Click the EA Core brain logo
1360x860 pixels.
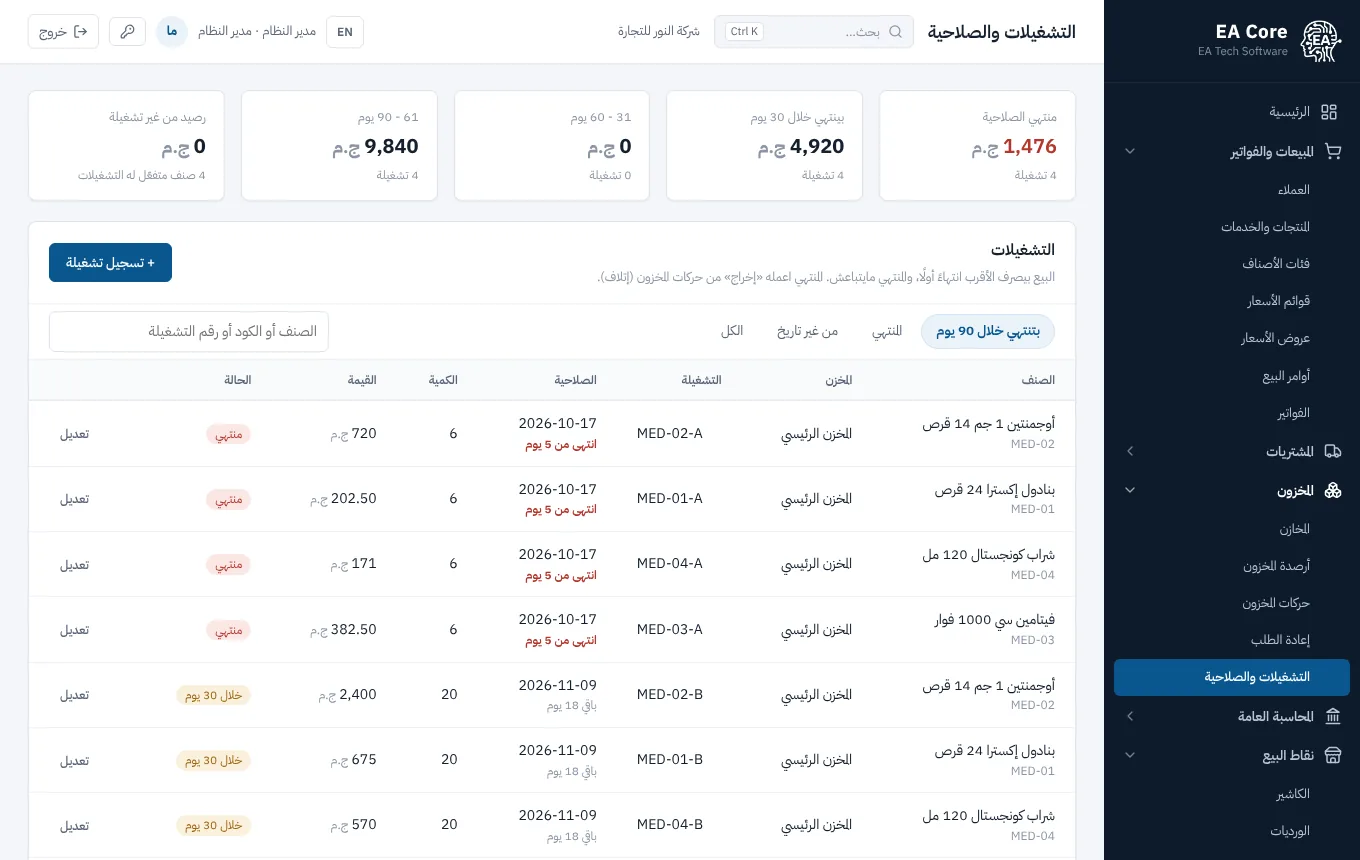click(x=1321, y=42)
